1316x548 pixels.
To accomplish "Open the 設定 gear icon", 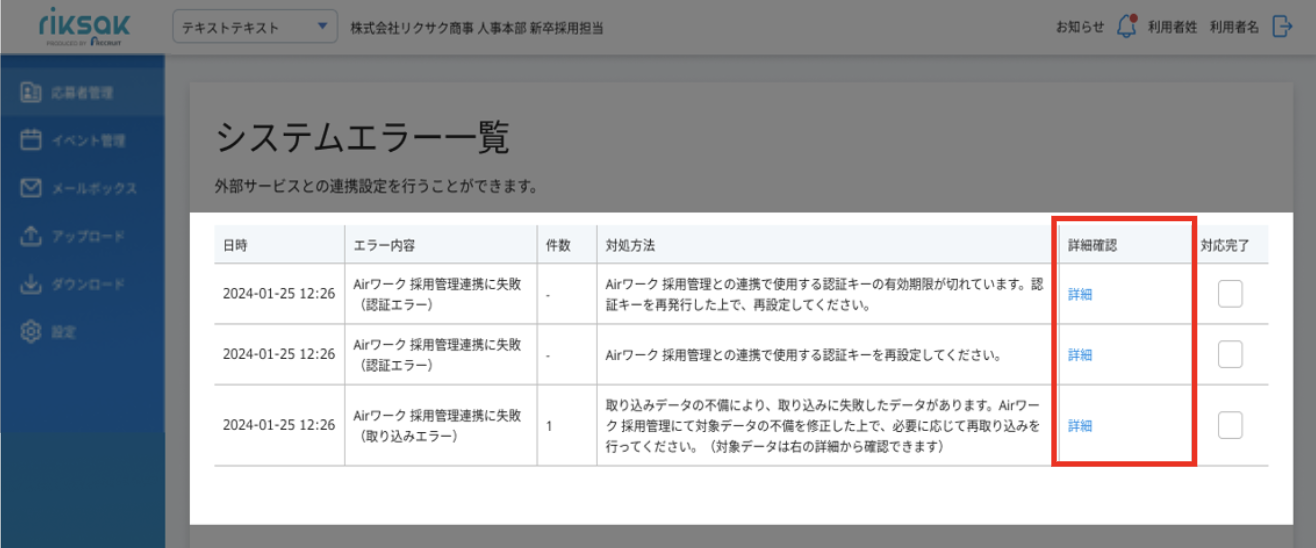I will click(x=31, y=331).
